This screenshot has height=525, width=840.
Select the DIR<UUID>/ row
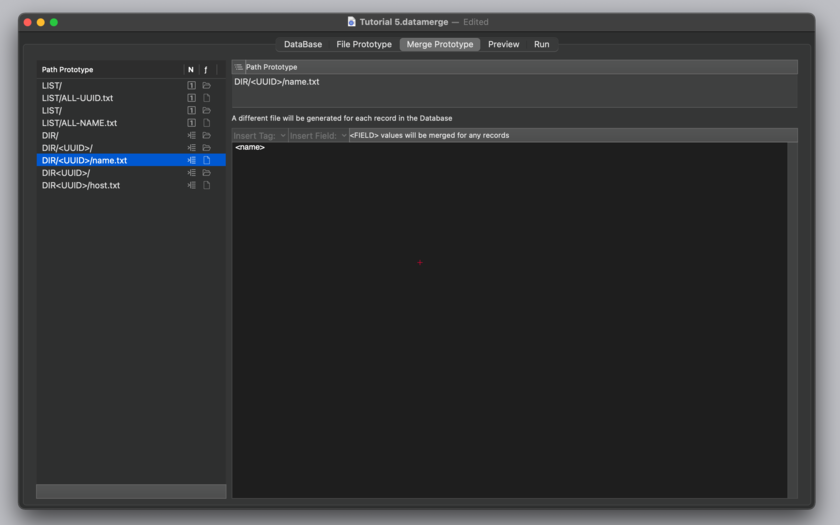tap(131, 172)
